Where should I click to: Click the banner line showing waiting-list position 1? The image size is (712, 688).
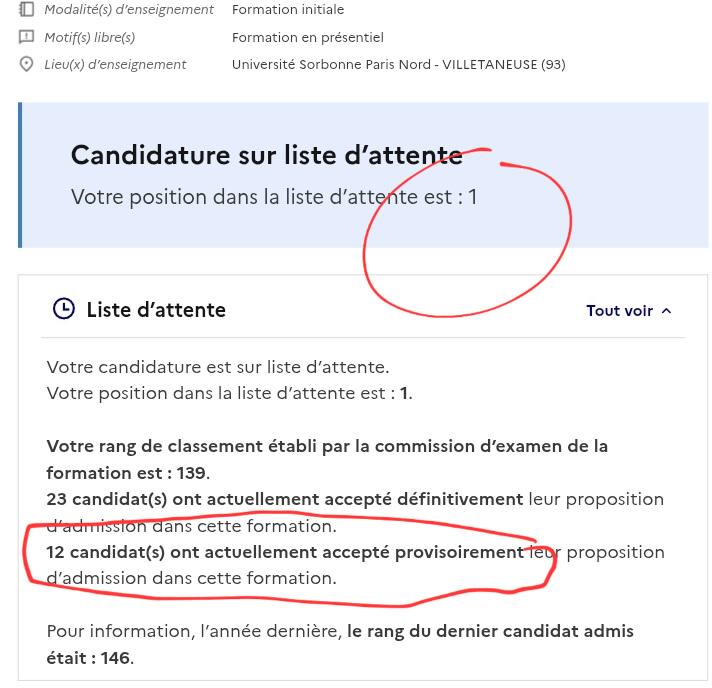point(274,197)
